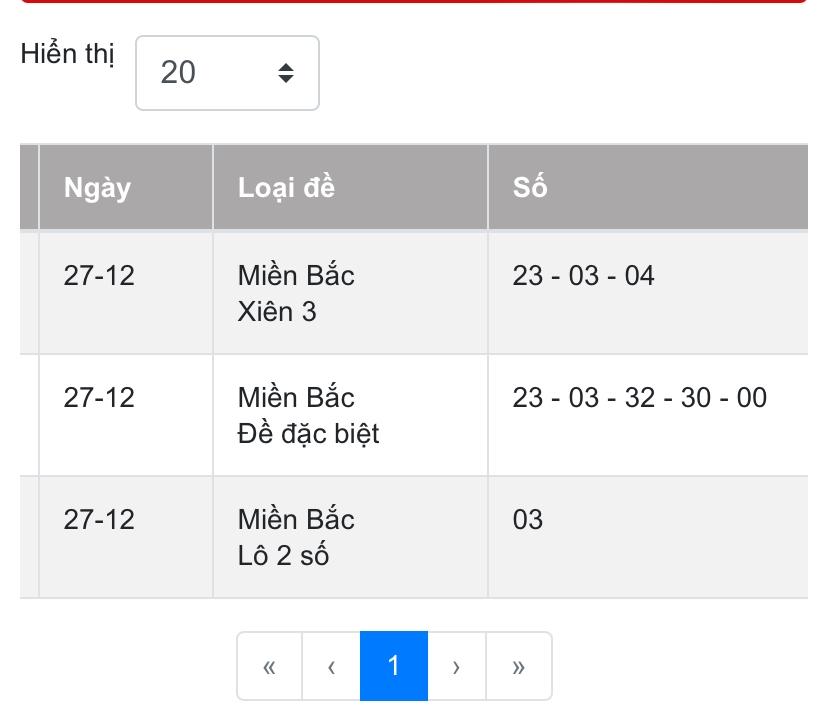Select the "Miền Bắc Đề đặc biệt" cell
The image size is (828, 722).
coord(308,415)
